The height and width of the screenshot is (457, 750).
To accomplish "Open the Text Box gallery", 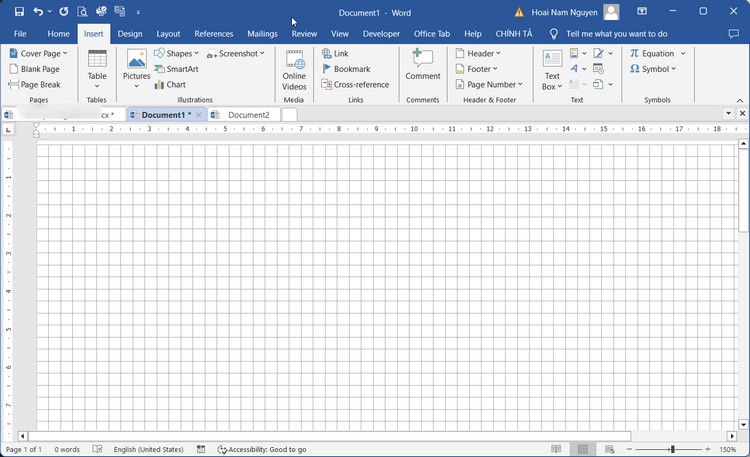I will click(552, 70).
